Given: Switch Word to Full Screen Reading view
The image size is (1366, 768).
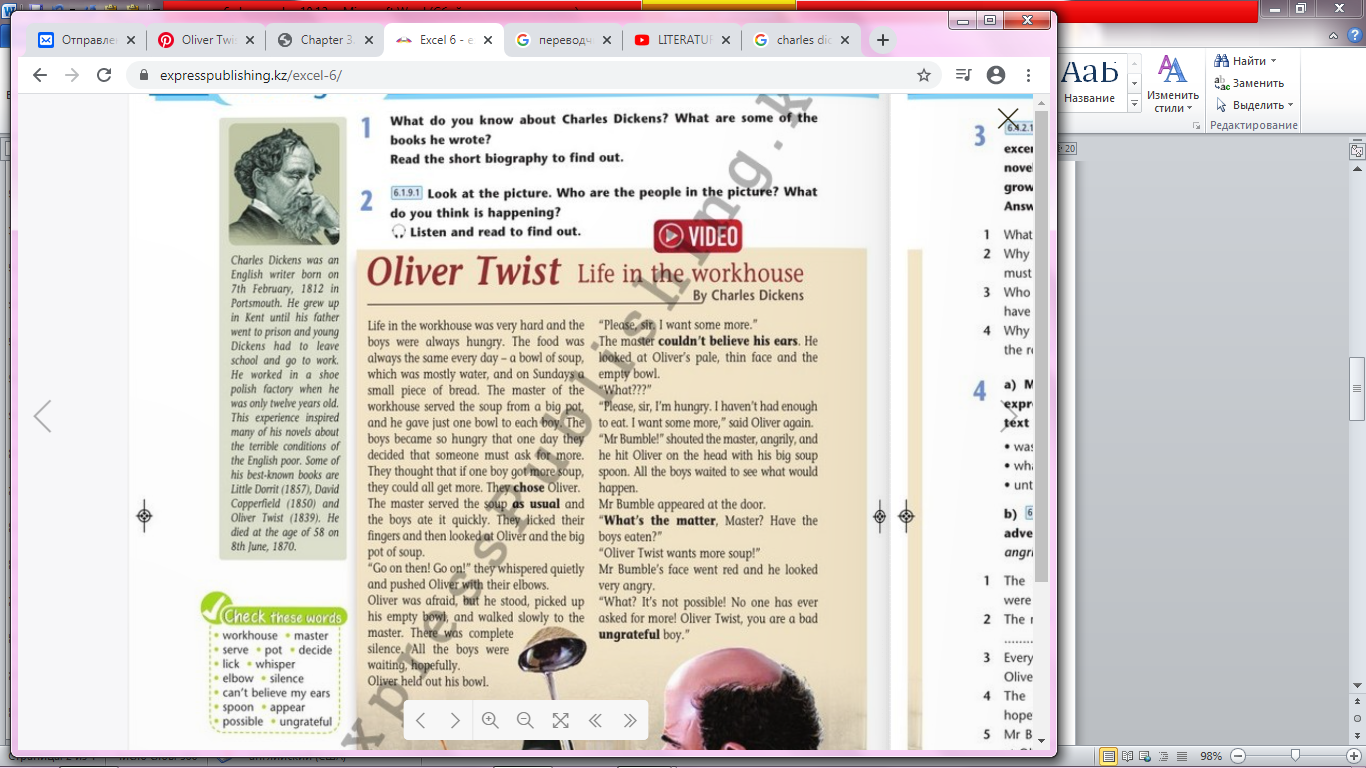Looking at the screenshot, I should pos(1128,756).
